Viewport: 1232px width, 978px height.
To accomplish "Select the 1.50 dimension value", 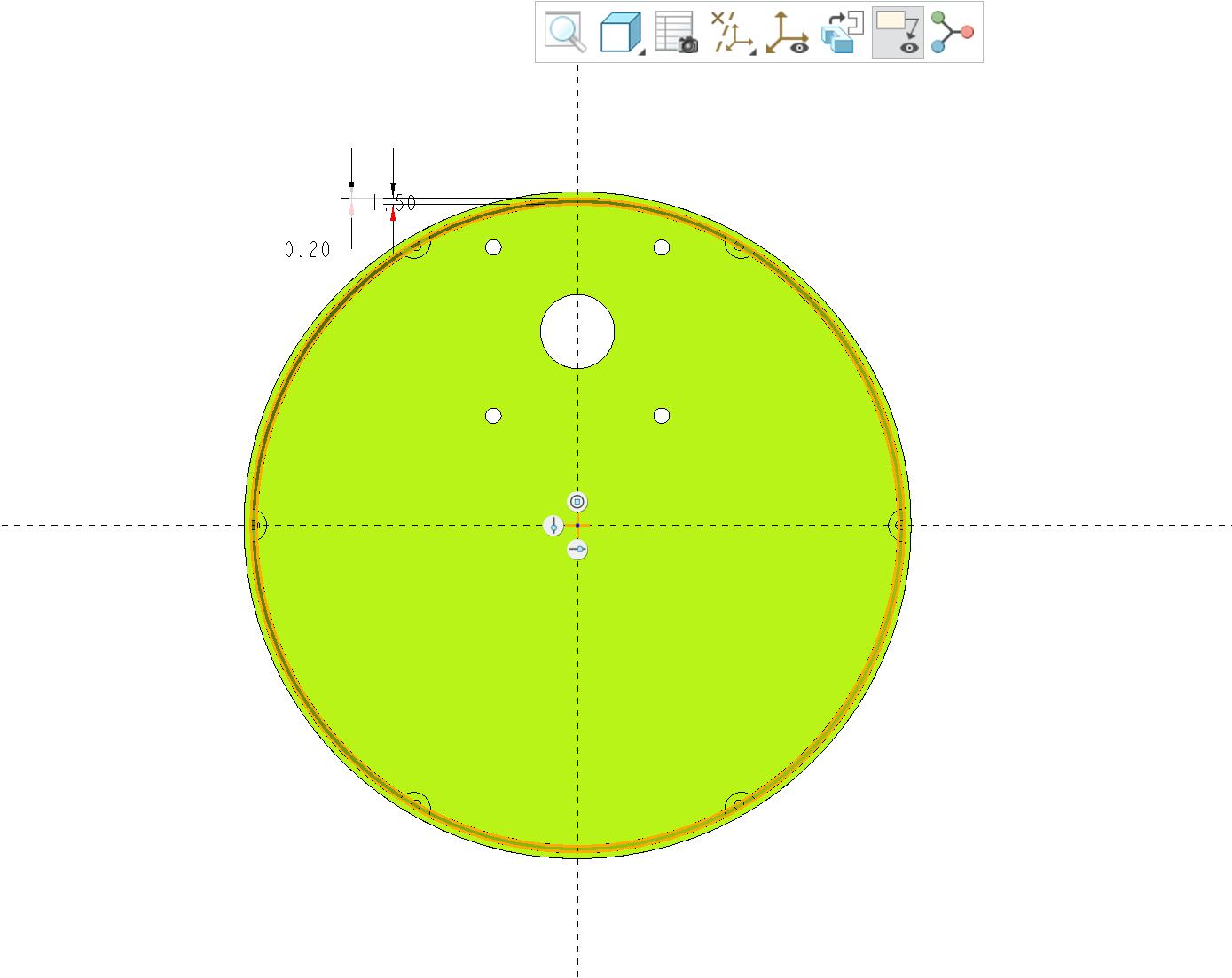I will [394, 203].
